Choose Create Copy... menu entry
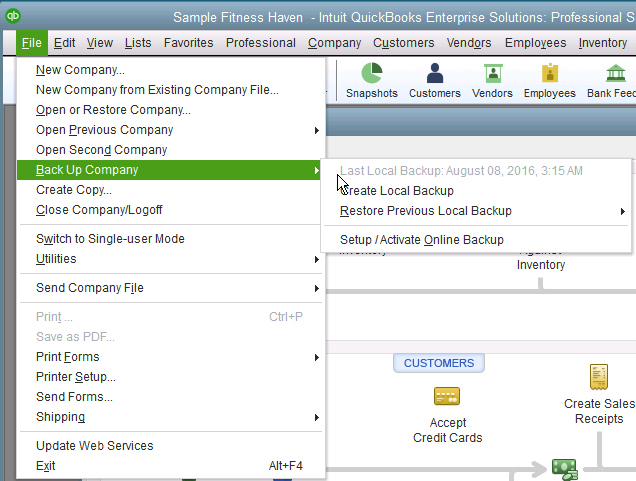Screen dimensions: 636x481 coord(170,190)
